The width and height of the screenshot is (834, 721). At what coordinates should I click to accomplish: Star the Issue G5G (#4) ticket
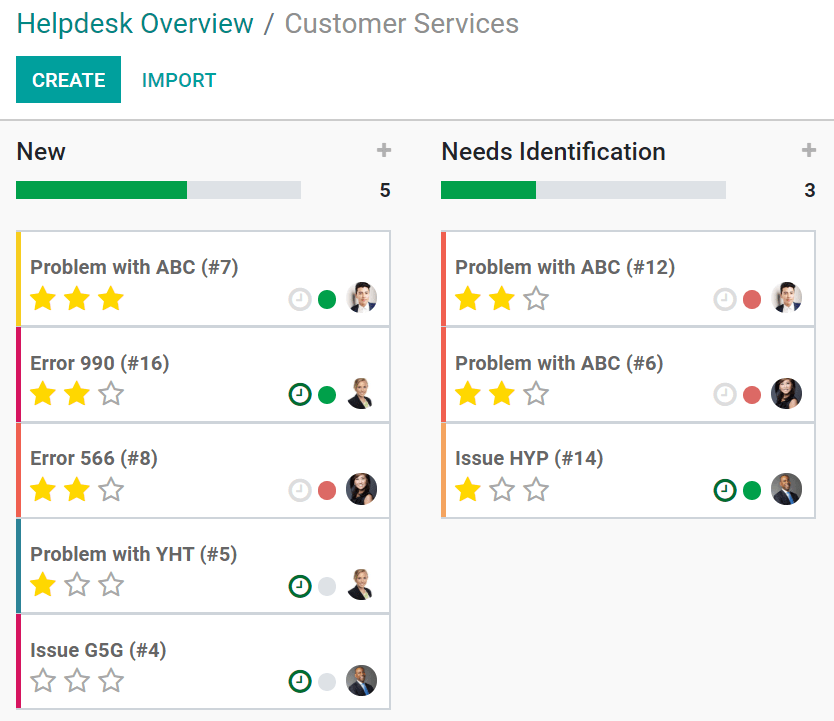(43, 680)
